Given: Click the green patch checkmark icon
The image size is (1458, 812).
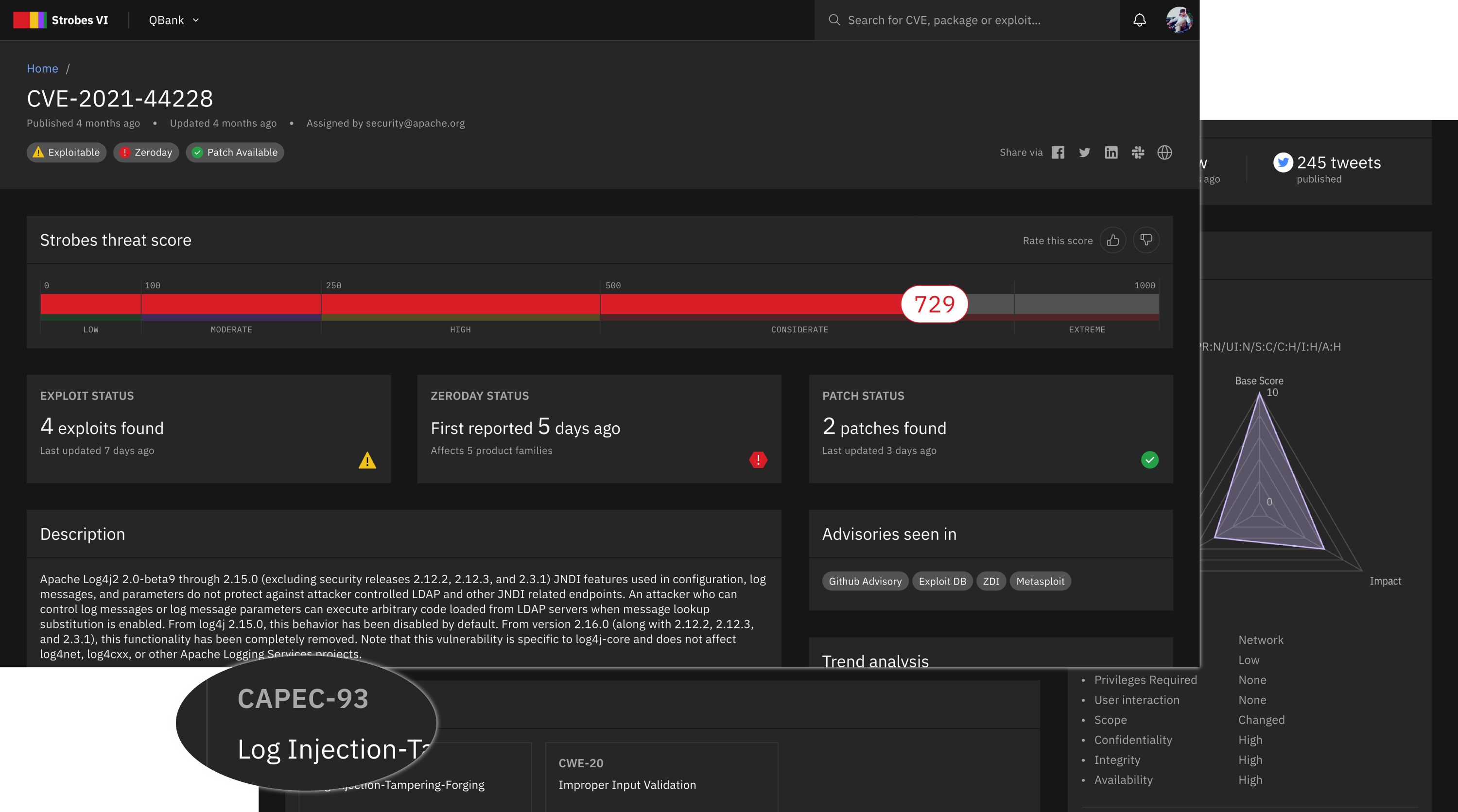Looking at the screenshot, I should pos(1149,460).
